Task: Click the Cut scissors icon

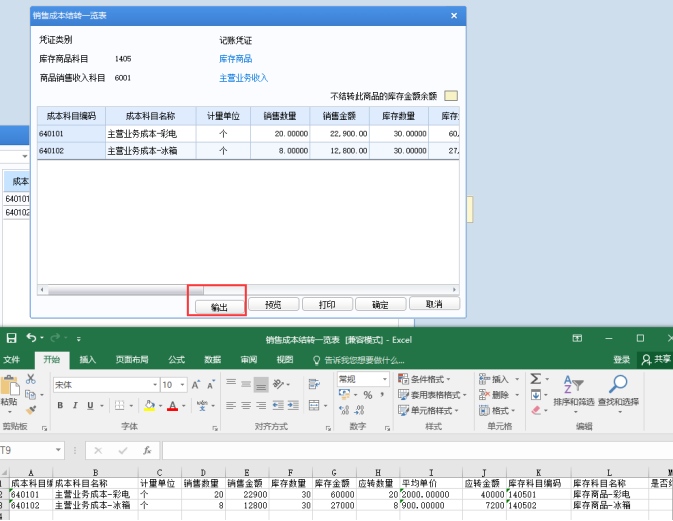Action: coord(30,379)
